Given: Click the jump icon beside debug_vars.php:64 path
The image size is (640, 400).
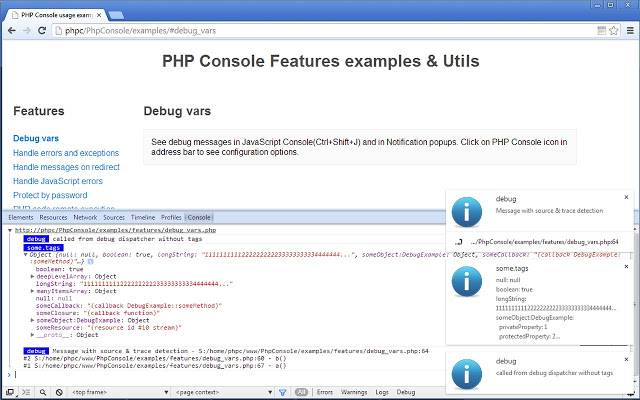Looking at the screenshot, I should 458,242.
